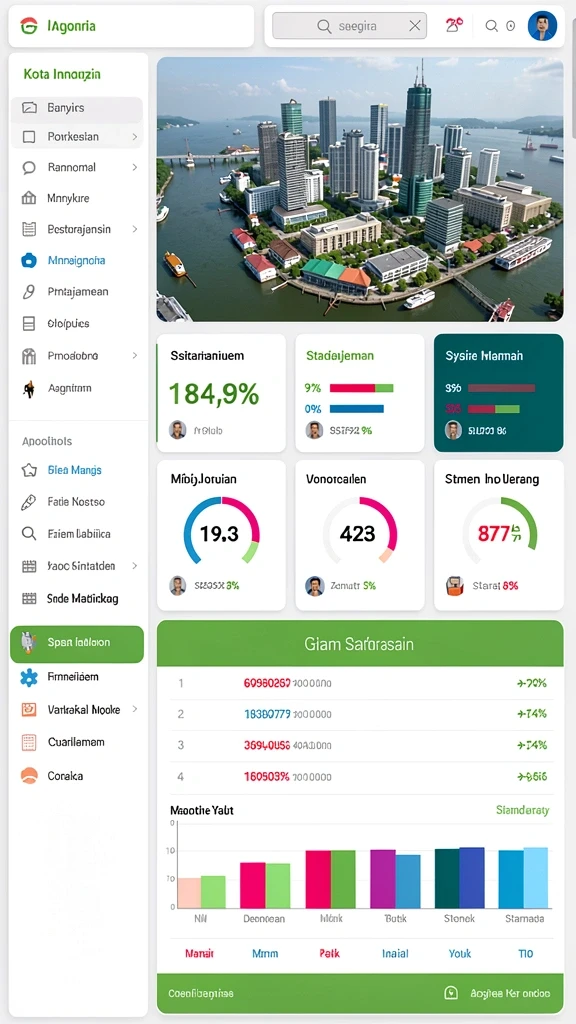The image size is (576, 1024).
Task: Switch to the Mnm chart tab
Action: 265,953
